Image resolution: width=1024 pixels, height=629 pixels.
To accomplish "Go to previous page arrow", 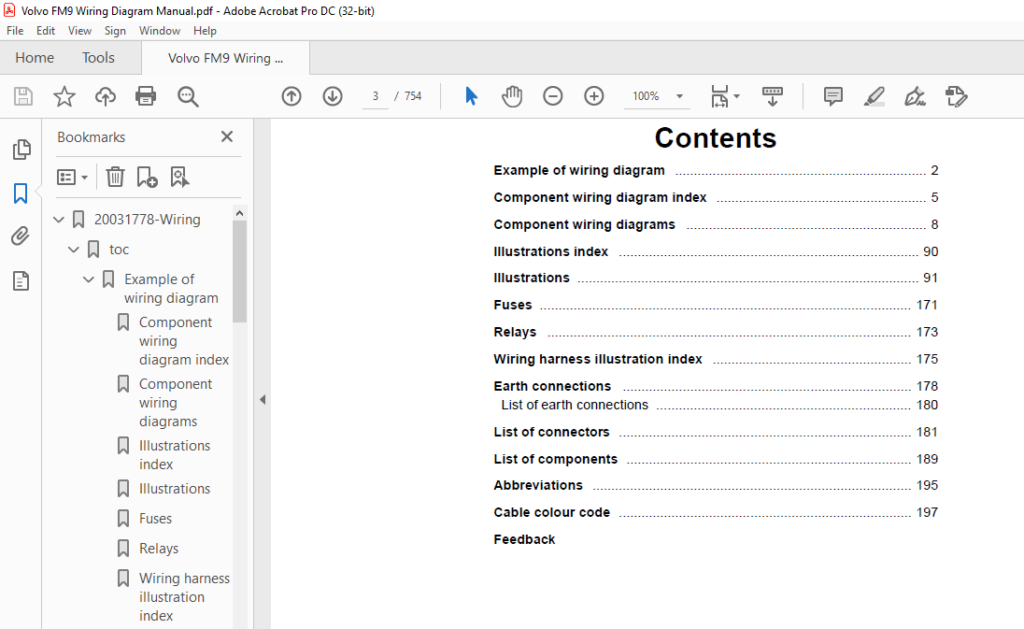I will coord(291,97).
